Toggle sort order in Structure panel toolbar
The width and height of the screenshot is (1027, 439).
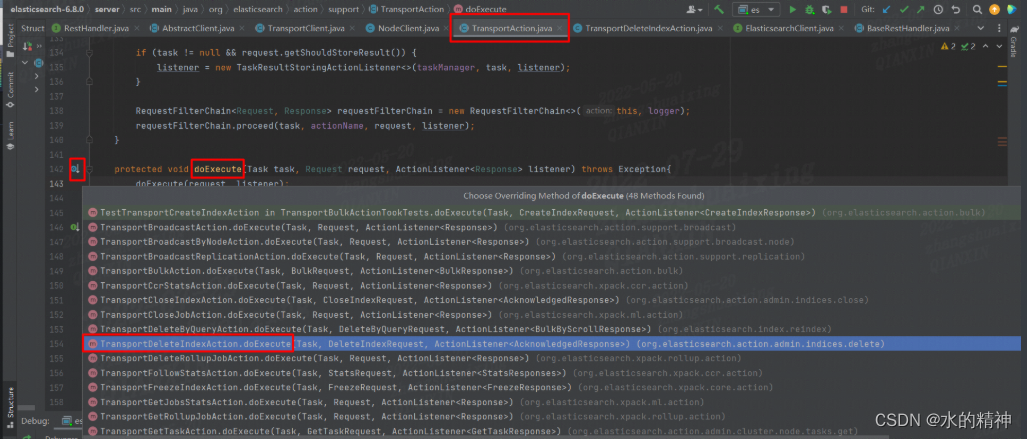coord(28,47)
